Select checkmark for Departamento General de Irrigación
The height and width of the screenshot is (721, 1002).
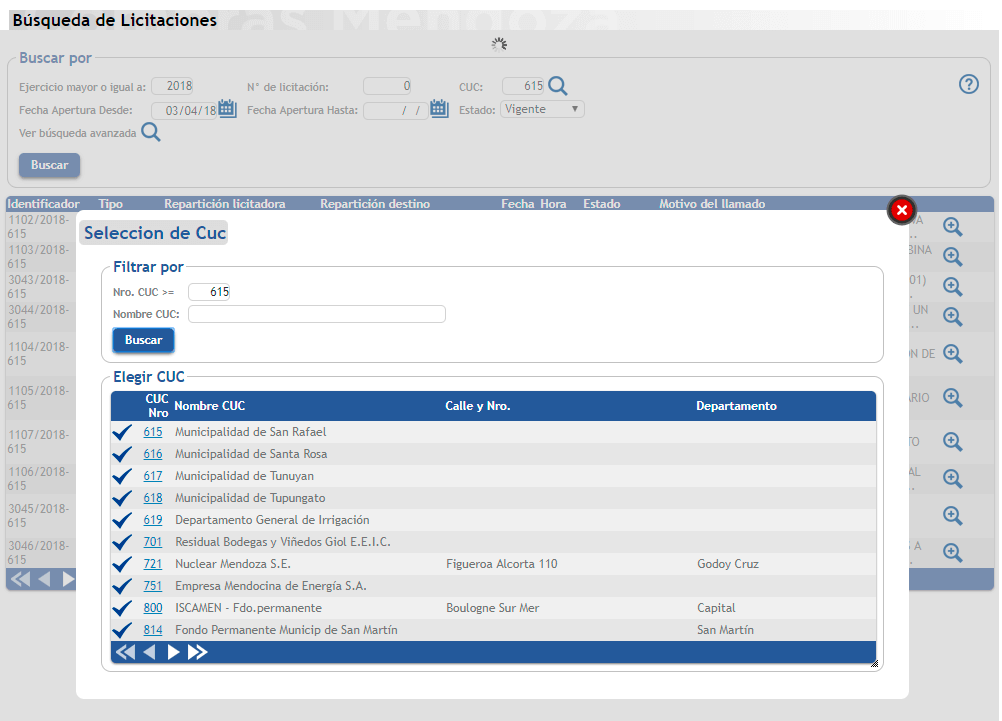click(122, 520)
